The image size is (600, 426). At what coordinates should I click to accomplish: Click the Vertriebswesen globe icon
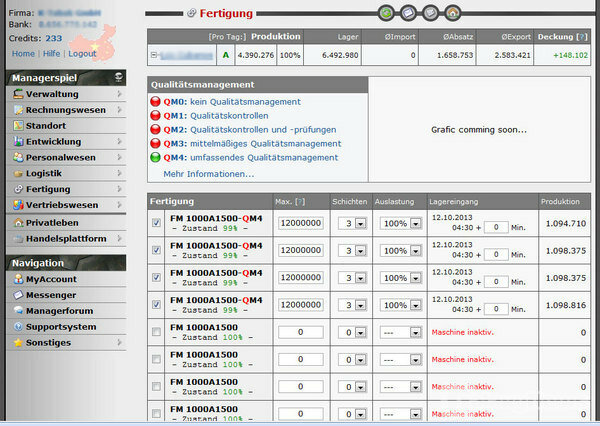click(18, 205)
